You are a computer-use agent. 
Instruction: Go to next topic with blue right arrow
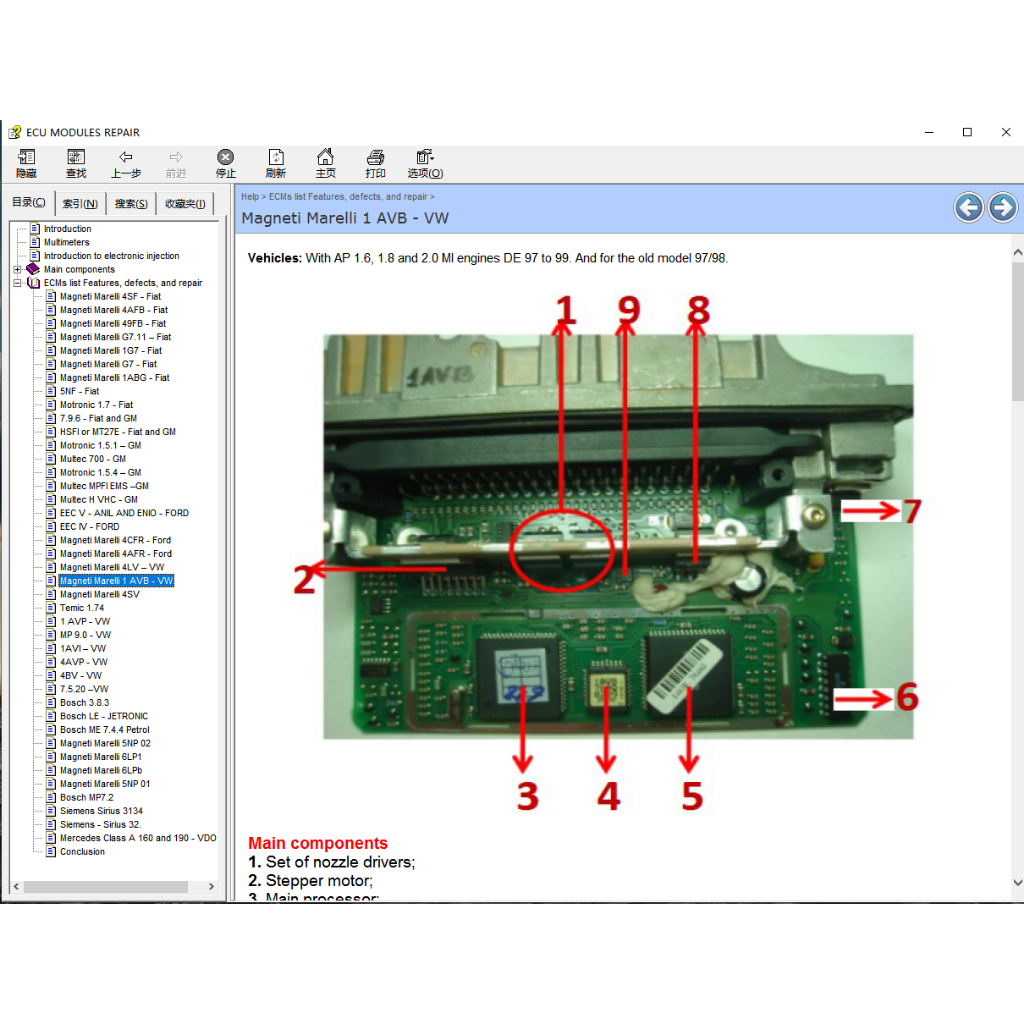click(x=1002, y=207)
